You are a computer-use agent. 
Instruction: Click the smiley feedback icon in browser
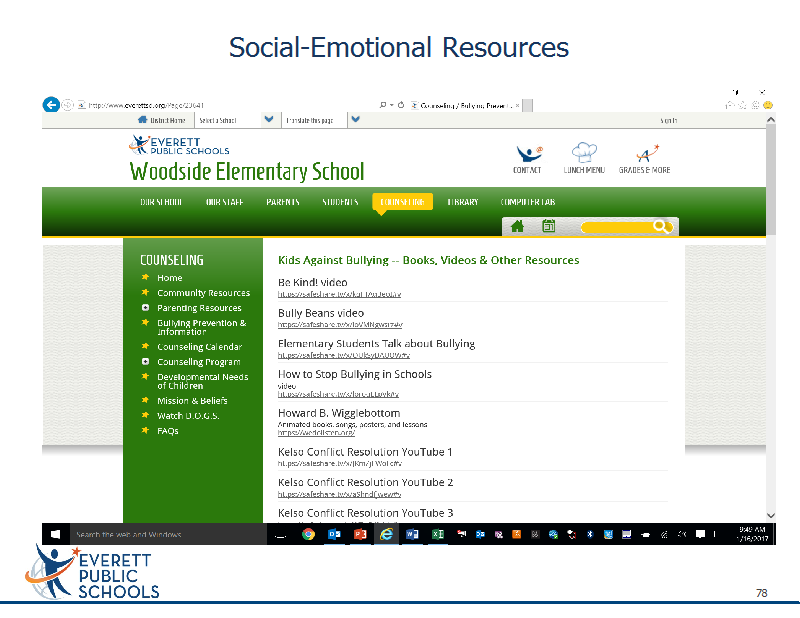(768, 105)
